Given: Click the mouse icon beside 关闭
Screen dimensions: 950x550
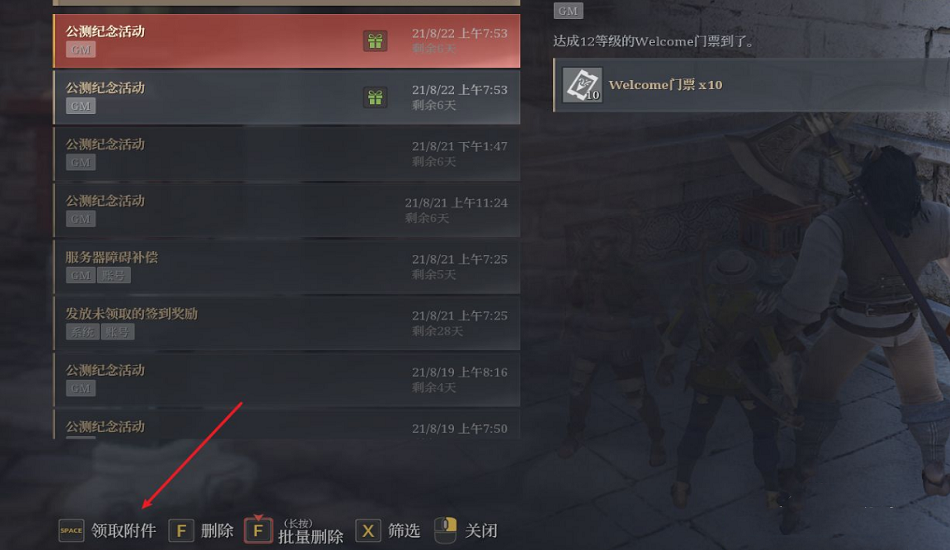Looking at the screenshot, I should click(x=445, y=531).
